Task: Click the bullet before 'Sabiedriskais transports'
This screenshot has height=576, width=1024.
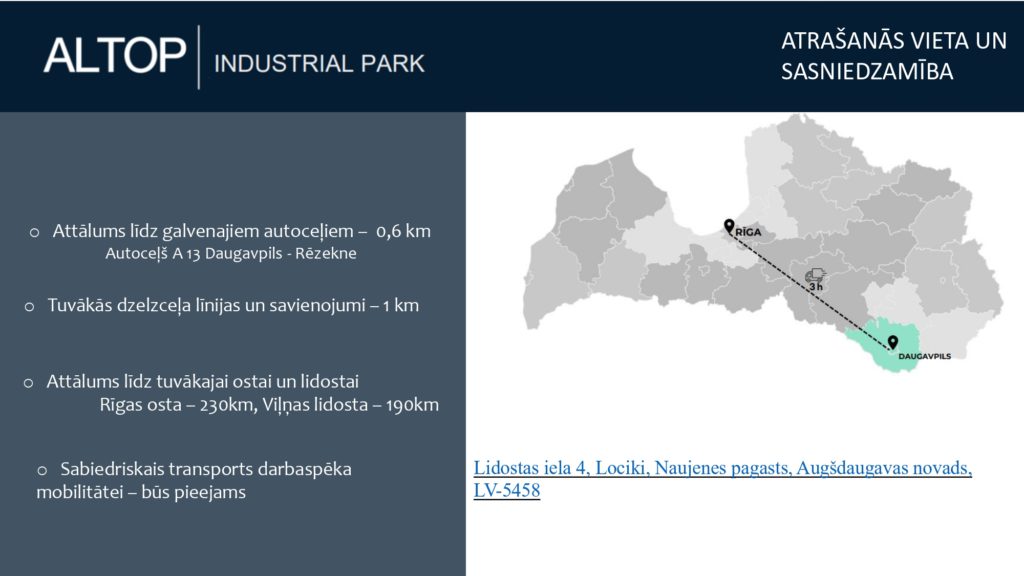Action: click(x=42, y=469)
